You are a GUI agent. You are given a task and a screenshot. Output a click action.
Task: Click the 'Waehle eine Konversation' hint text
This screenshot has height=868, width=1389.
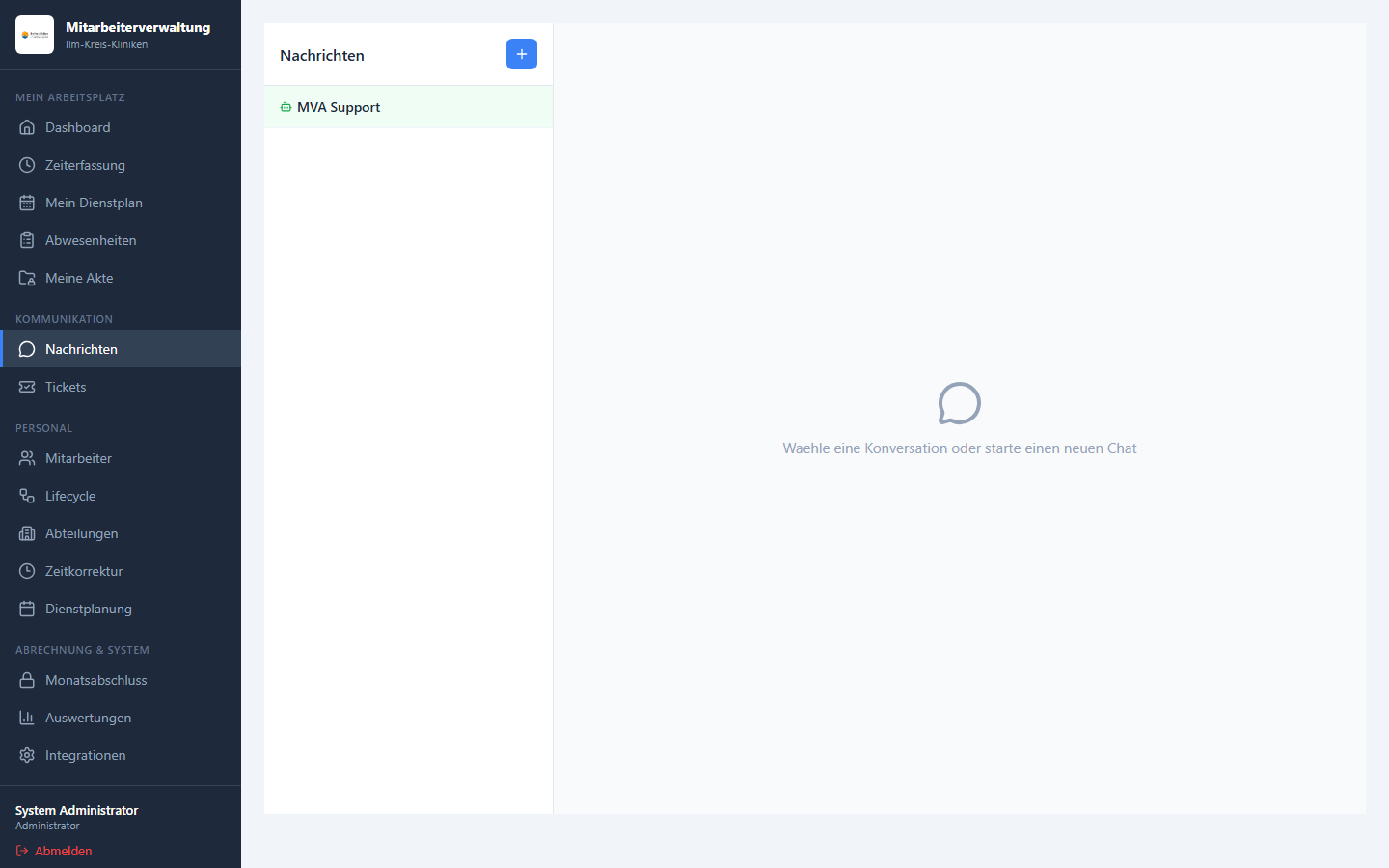(x=960, y=448)
